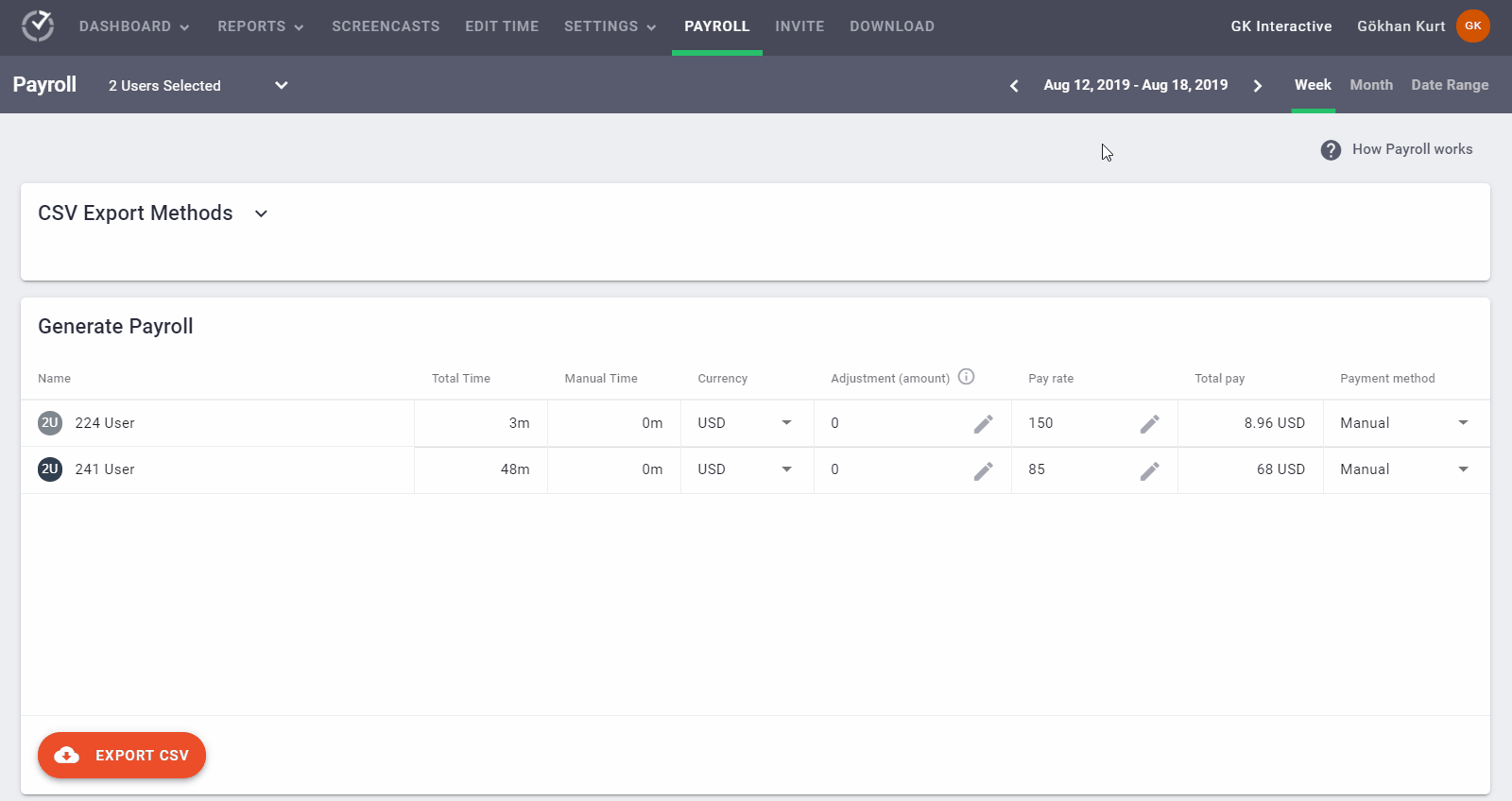Open the Screencasts page
The image size is (1512, 801).
coord(386,26)
